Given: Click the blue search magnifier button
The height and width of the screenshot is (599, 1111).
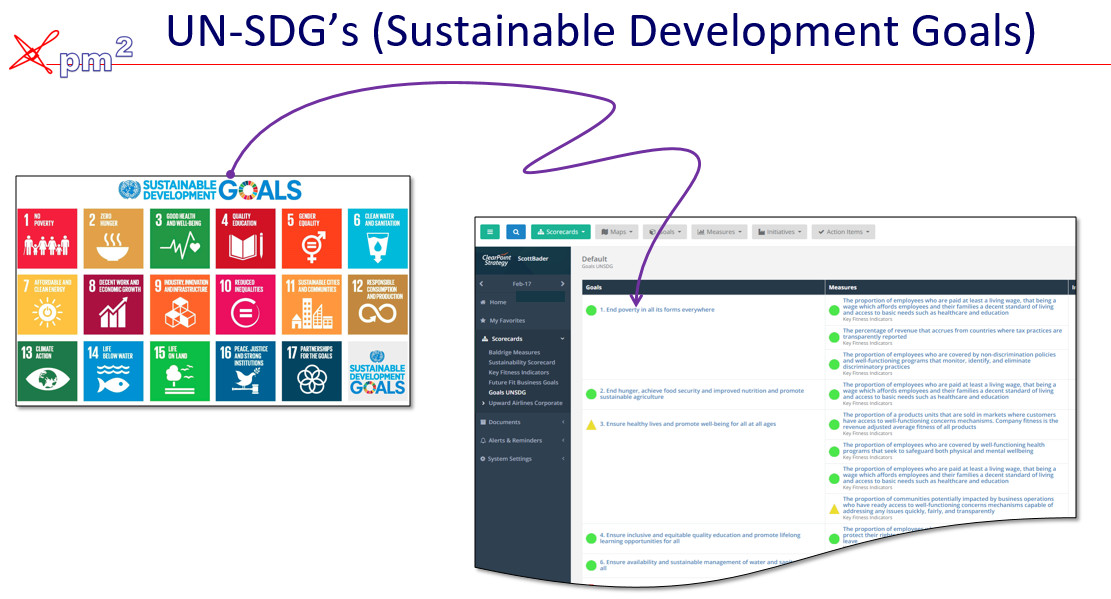Looking at the screenshot, I should pyautogui.click(x=516, y=232).
